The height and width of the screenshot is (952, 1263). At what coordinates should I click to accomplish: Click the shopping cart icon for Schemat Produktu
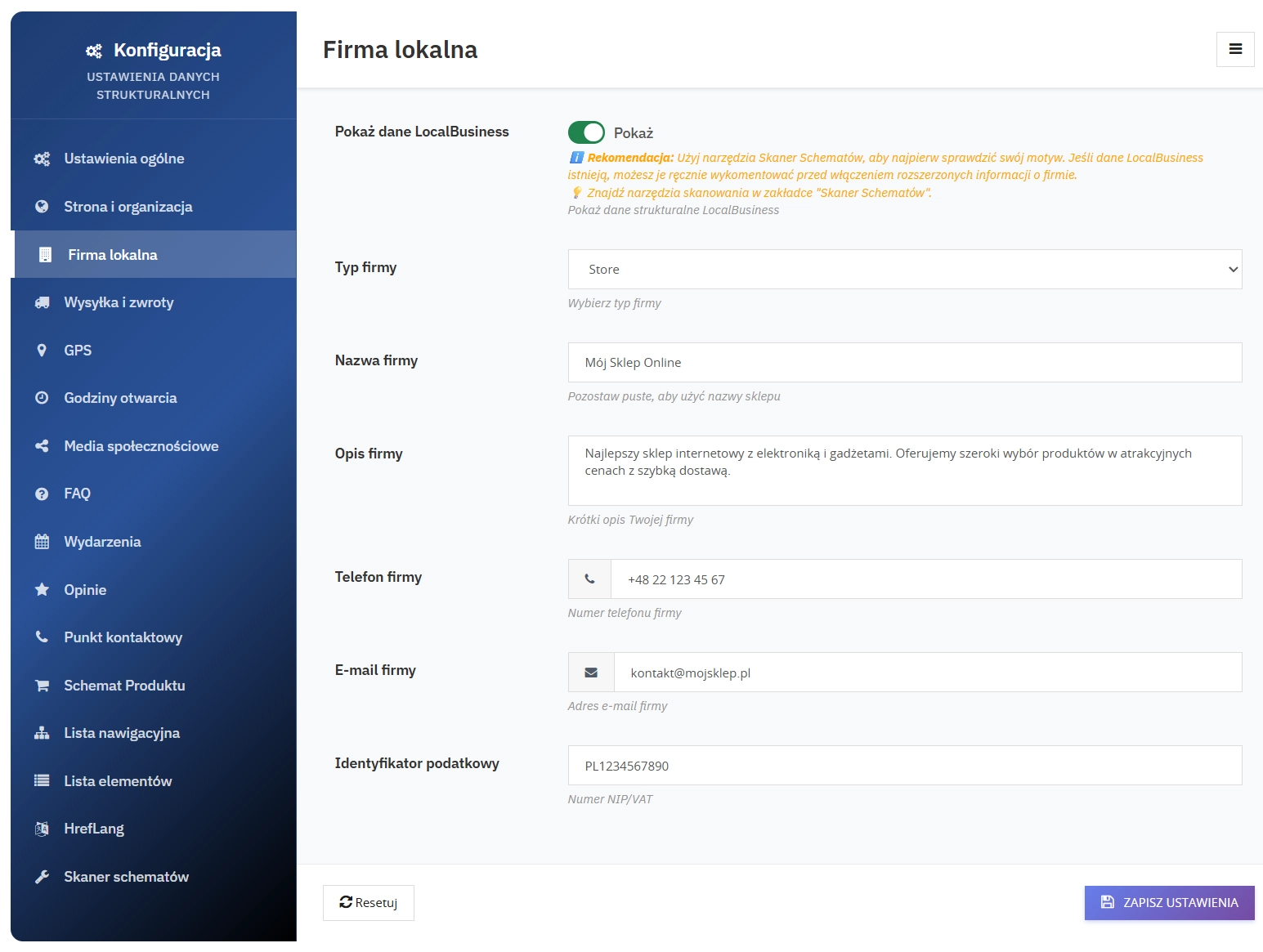[42, 686]
